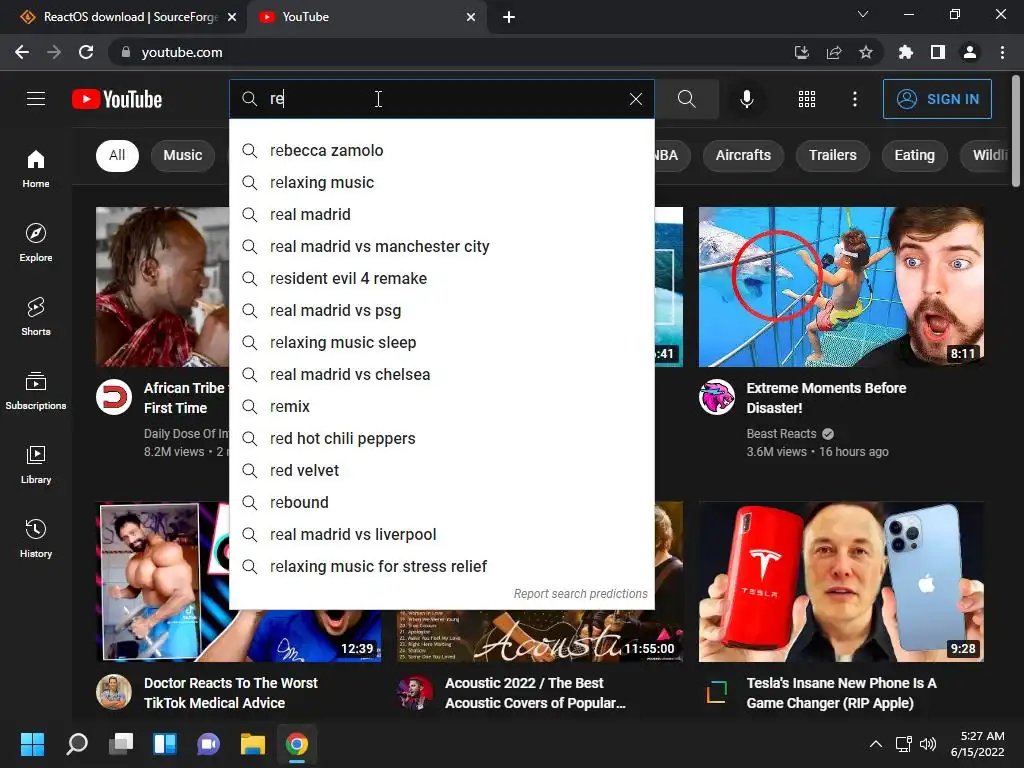This screenshot has width=1024, height=768.
Task: Choose suggestion real madrid vs liverpool
Action: [441, 534]
